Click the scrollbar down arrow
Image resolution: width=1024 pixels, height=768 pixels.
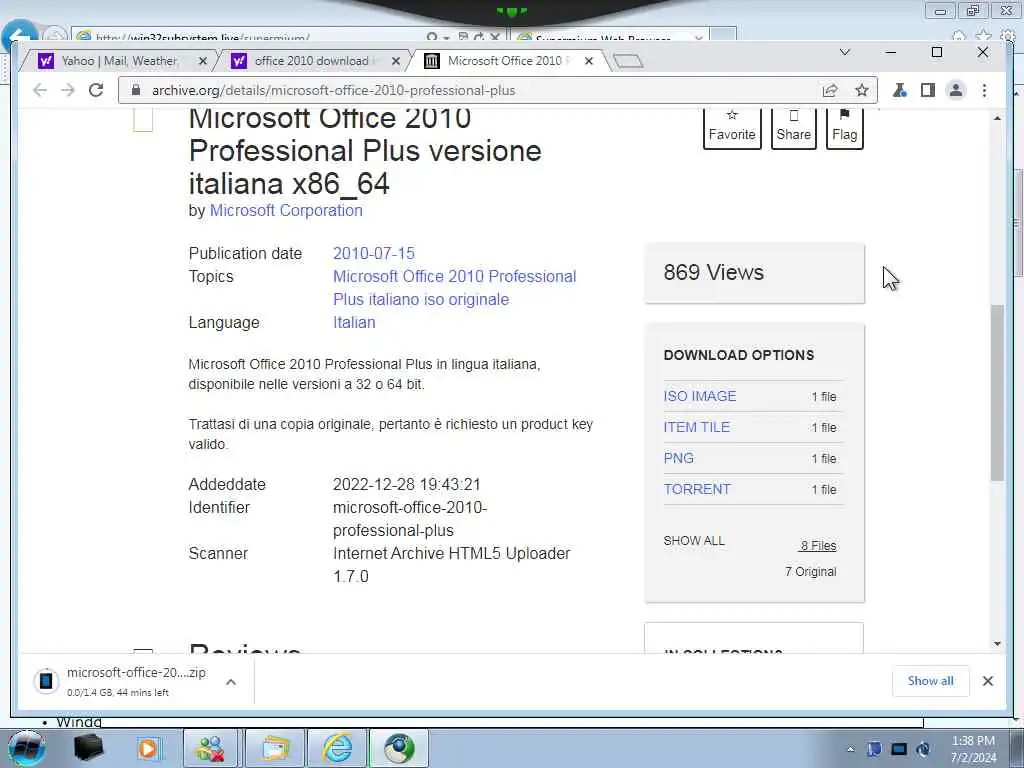tap(997, 643)
